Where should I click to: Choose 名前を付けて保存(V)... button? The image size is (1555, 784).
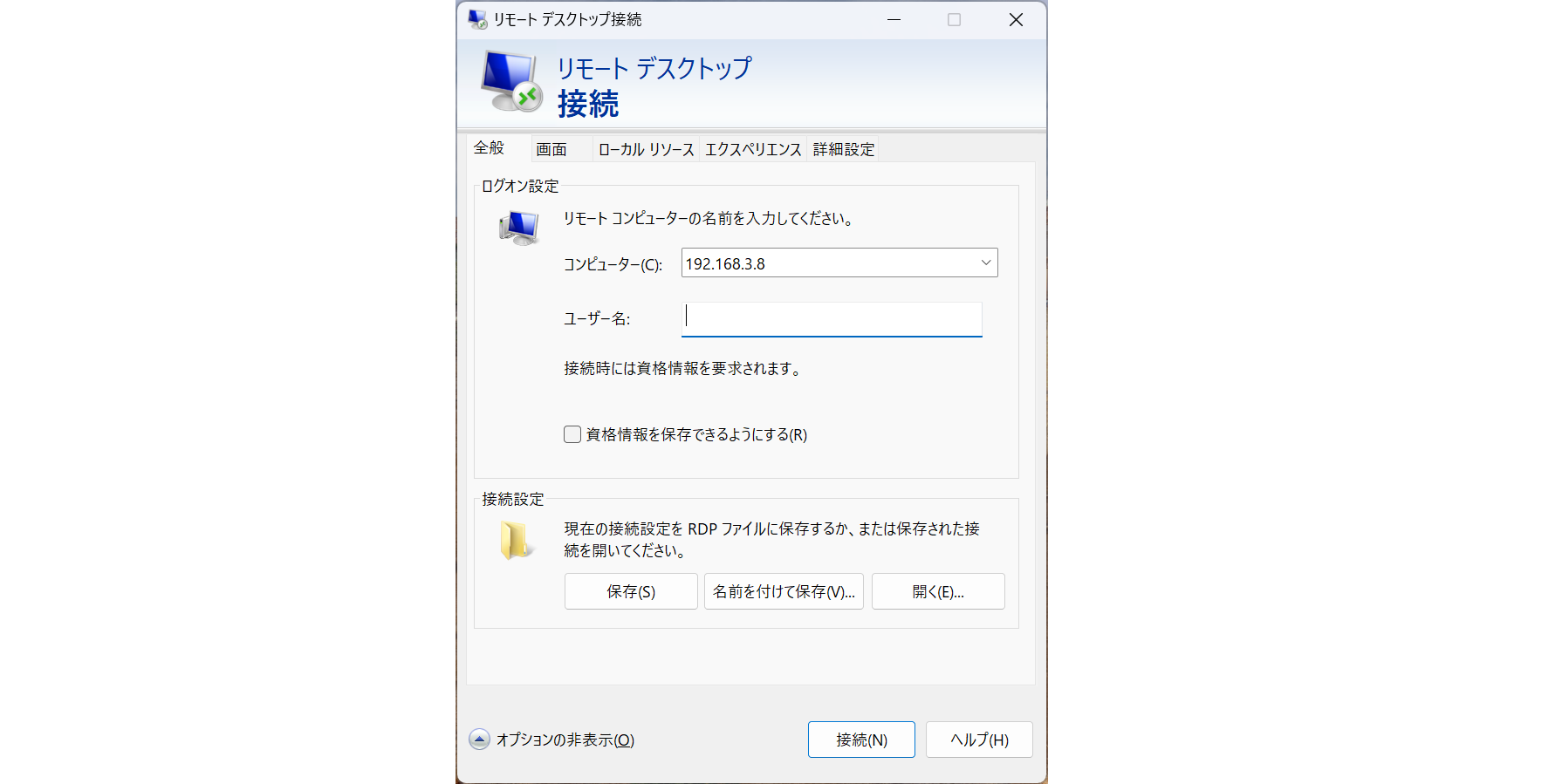click(784, 591)
